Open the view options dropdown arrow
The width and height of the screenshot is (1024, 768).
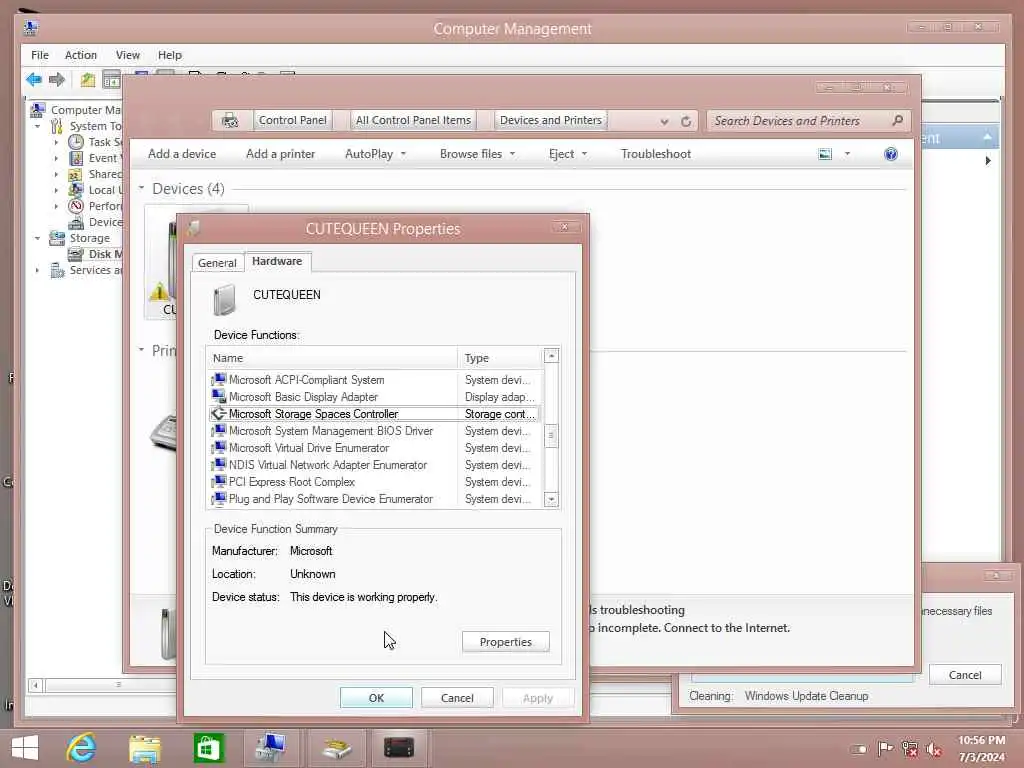847,154
